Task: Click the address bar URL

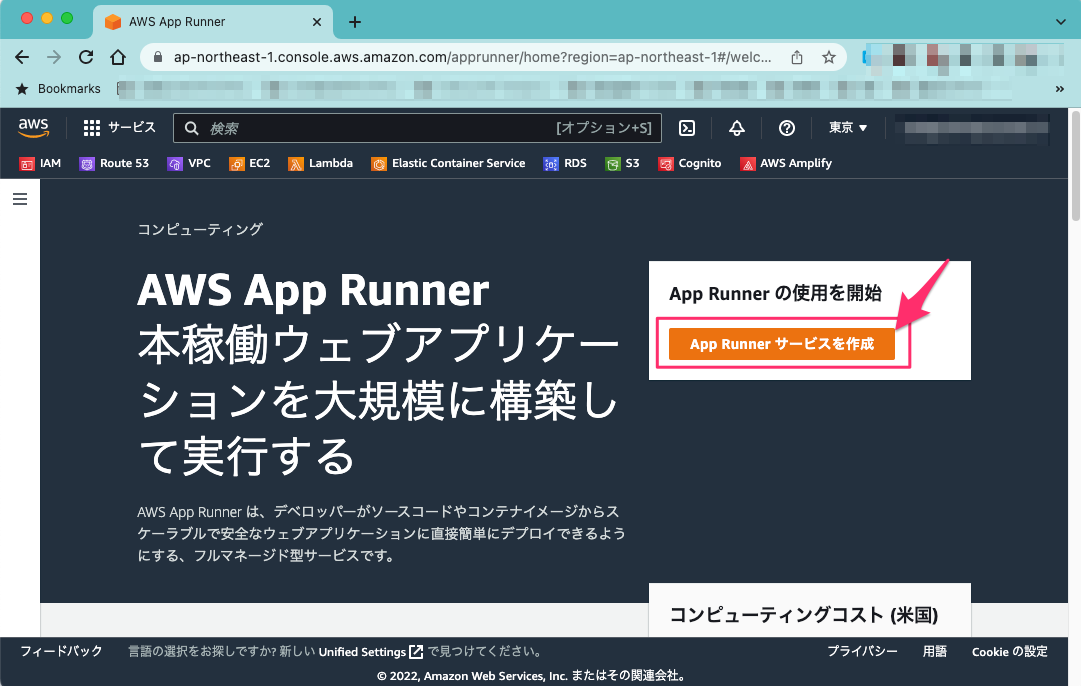Action: 472,57
